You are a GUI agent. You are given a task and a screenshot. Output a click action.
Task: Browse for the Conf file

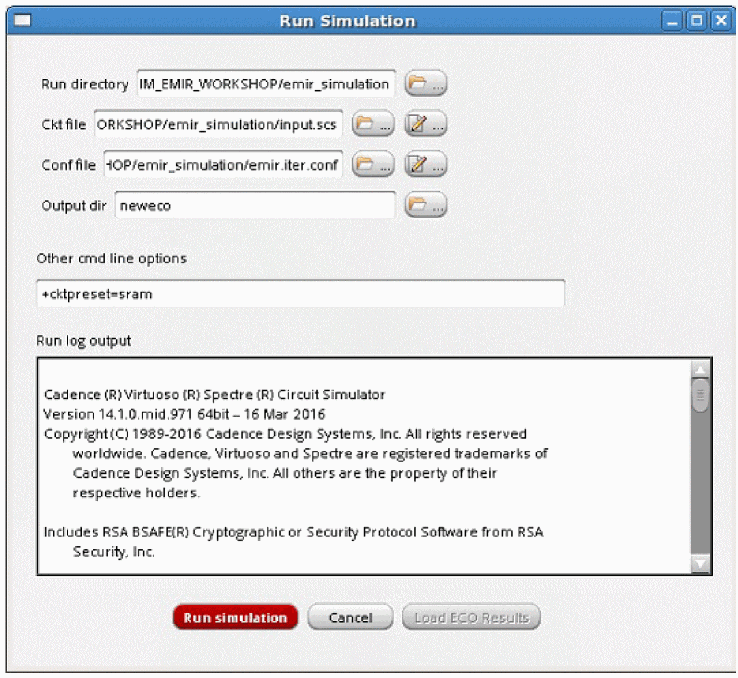coord(373,165)
